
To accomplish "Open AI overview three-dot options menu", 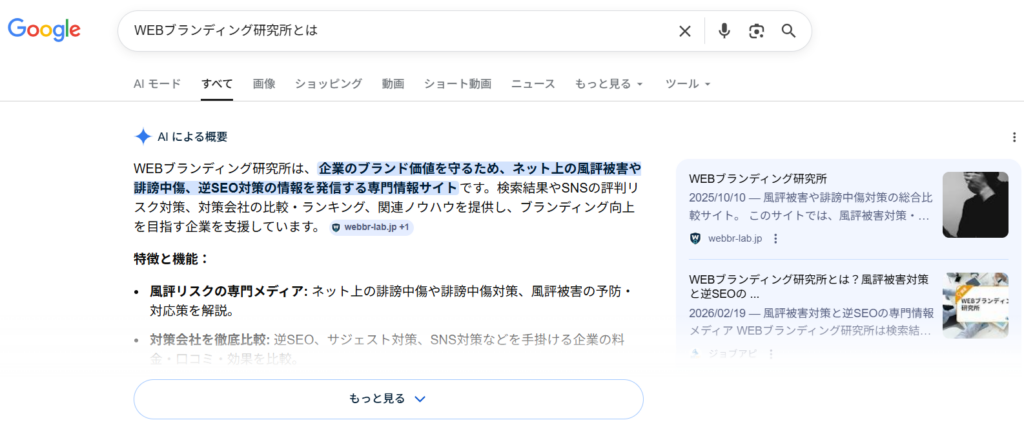I will [1014, 137].
